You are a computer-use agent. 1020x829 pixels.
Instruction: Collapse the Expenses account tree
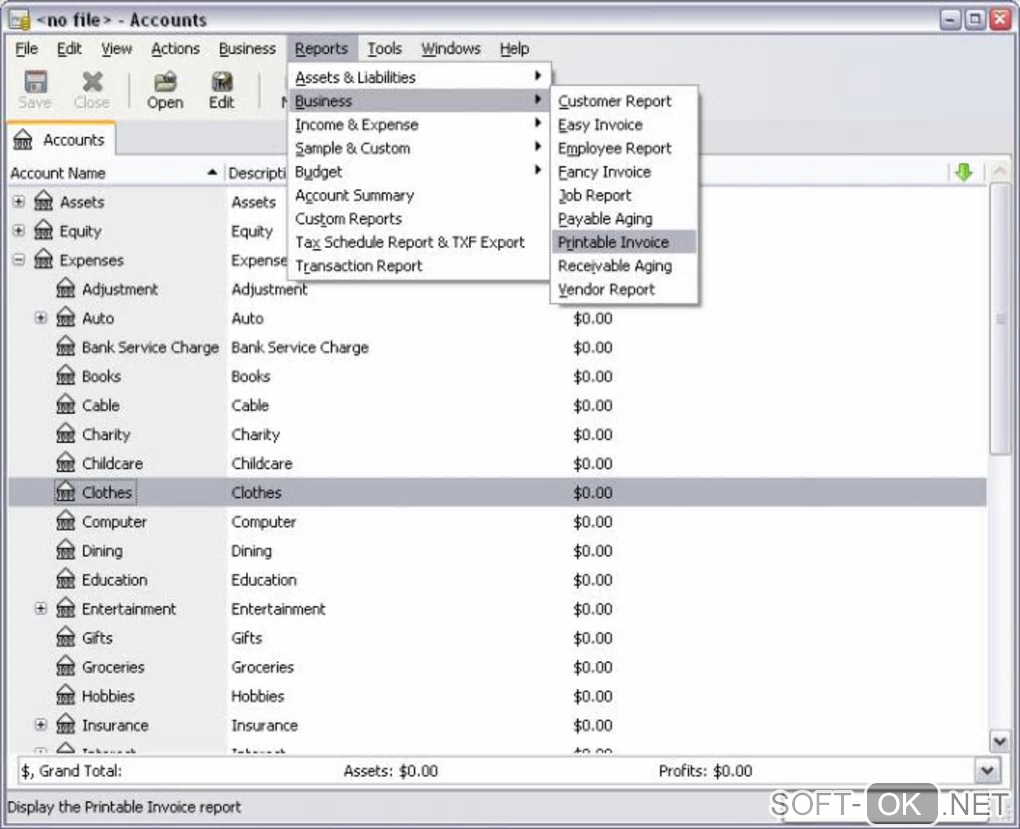pos(19,260)
